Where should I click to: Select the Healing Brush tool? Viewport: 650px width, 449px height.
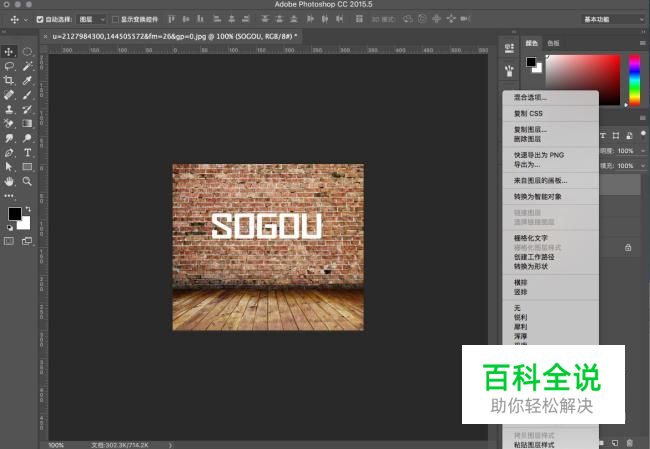pyautogui.click(x=9, y=95)
